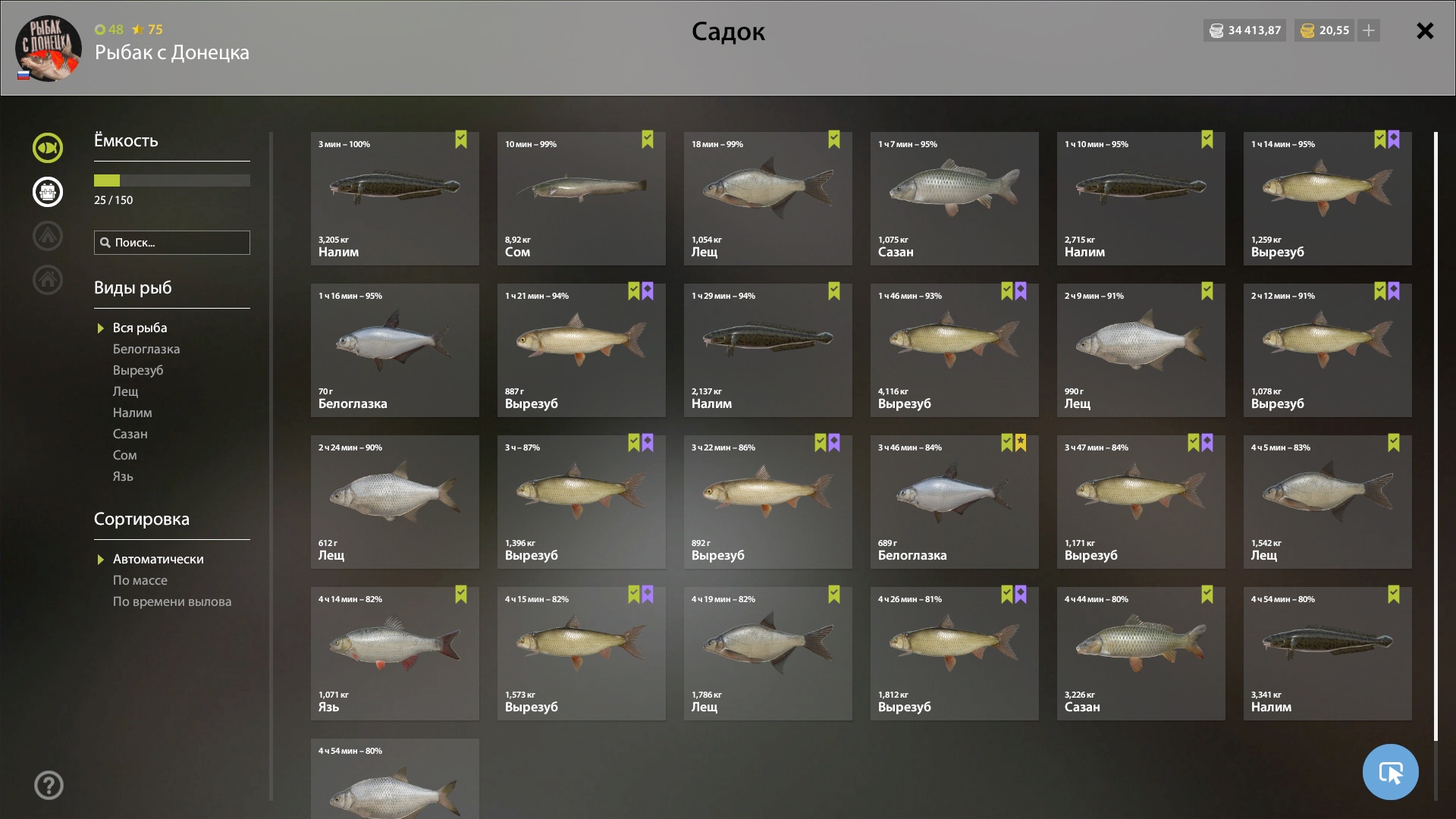Filter fish list by Сазан
The image size is (1456, 819).
coord(130,434)
